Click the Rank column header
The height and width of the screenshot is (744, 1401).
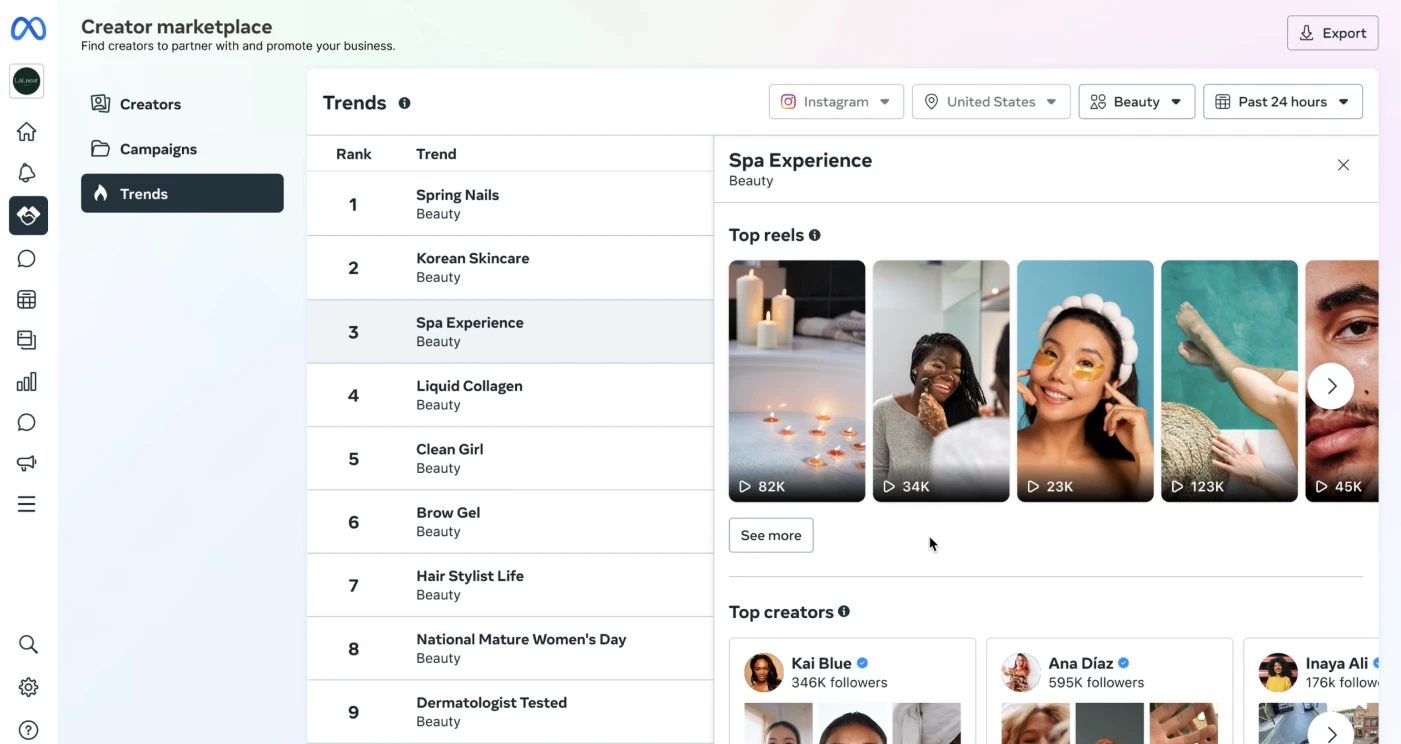pyautogui.click(x=354, y=154)
